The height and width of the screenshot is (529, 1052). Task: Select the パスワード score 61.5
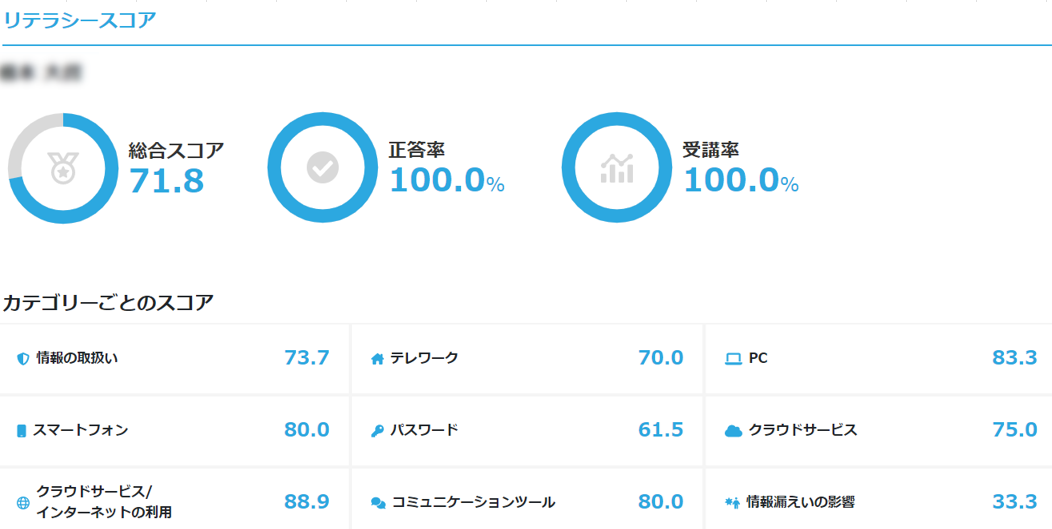pos(660,430)
